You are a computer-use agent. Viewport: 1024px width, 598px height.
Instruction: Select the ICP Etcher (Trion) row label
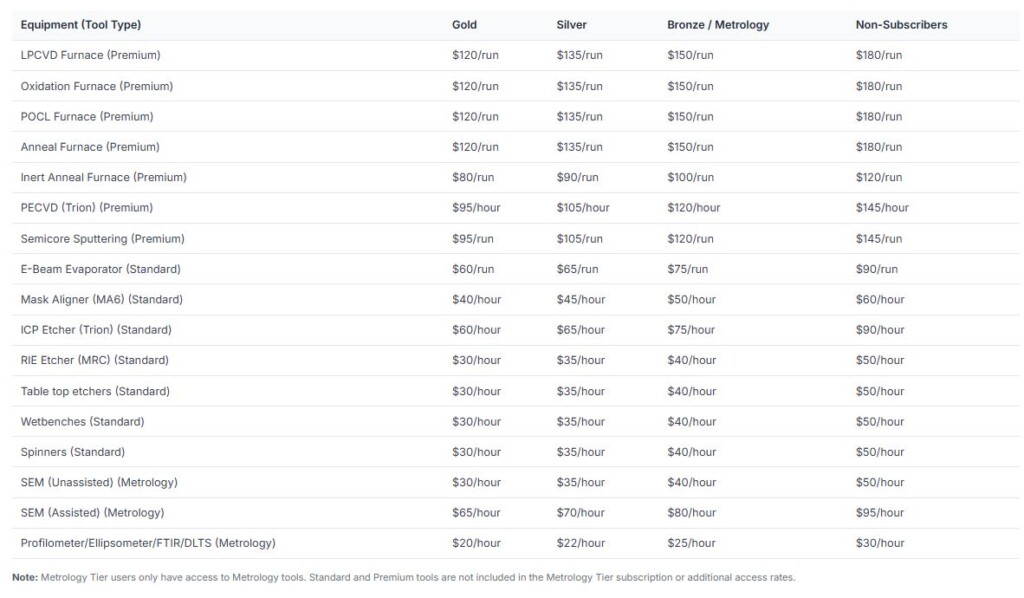[96, 330]
